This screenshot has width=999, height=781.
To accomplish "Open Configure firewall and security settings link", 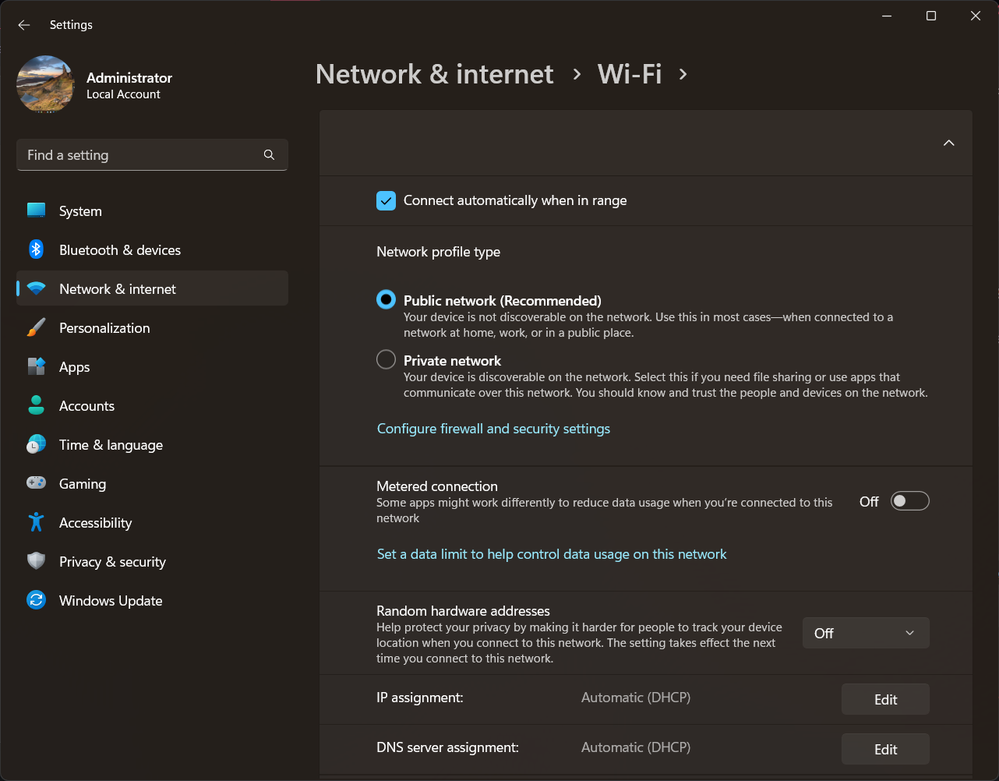I will (x=494, y=429).
